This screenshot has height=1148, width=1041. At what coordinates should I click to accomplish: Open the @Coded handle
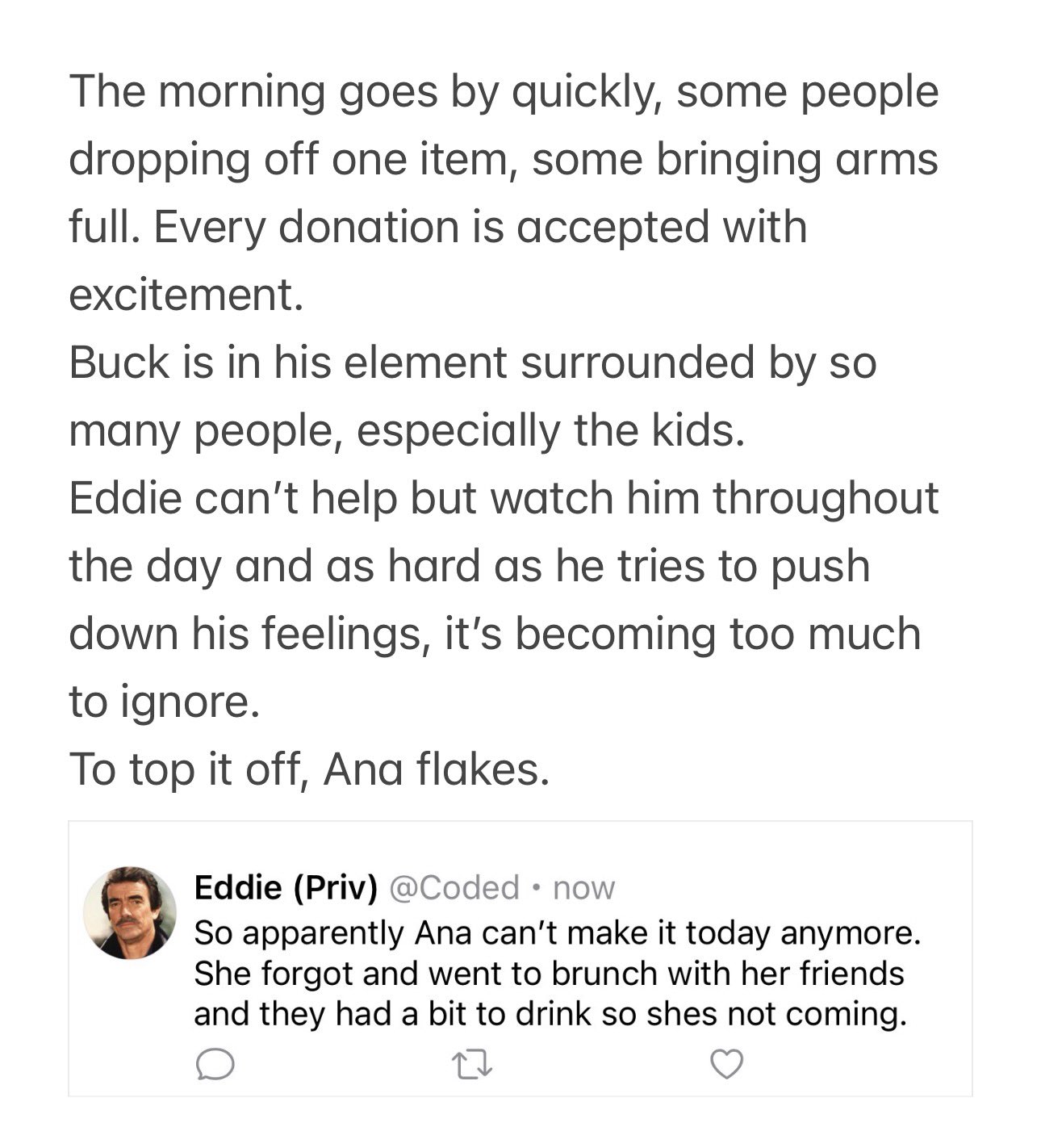point(454,887)
